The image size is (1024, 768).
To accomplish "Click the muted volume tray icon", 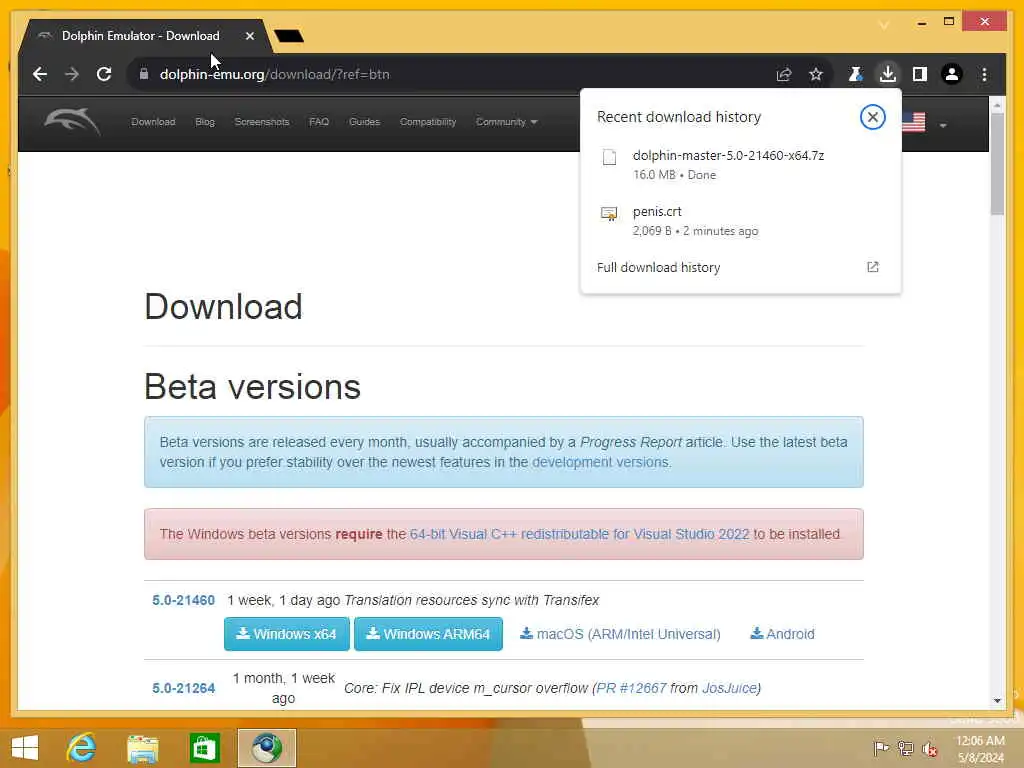I will [x=929, y=749].
